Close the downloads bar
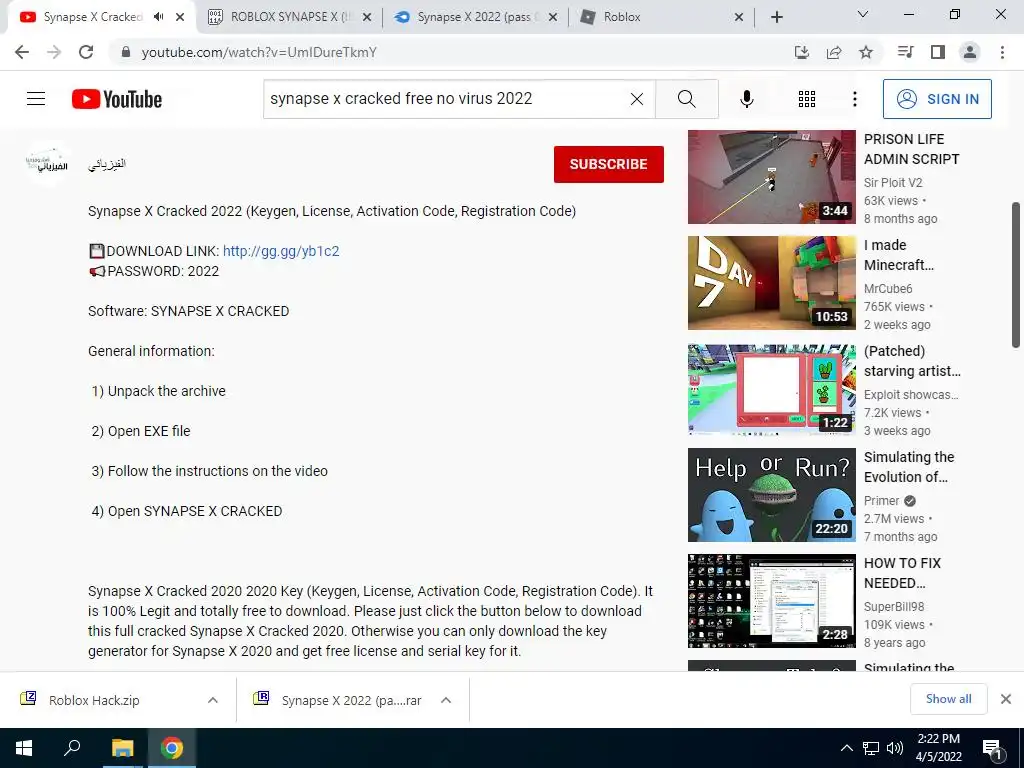 point(1006,699)
